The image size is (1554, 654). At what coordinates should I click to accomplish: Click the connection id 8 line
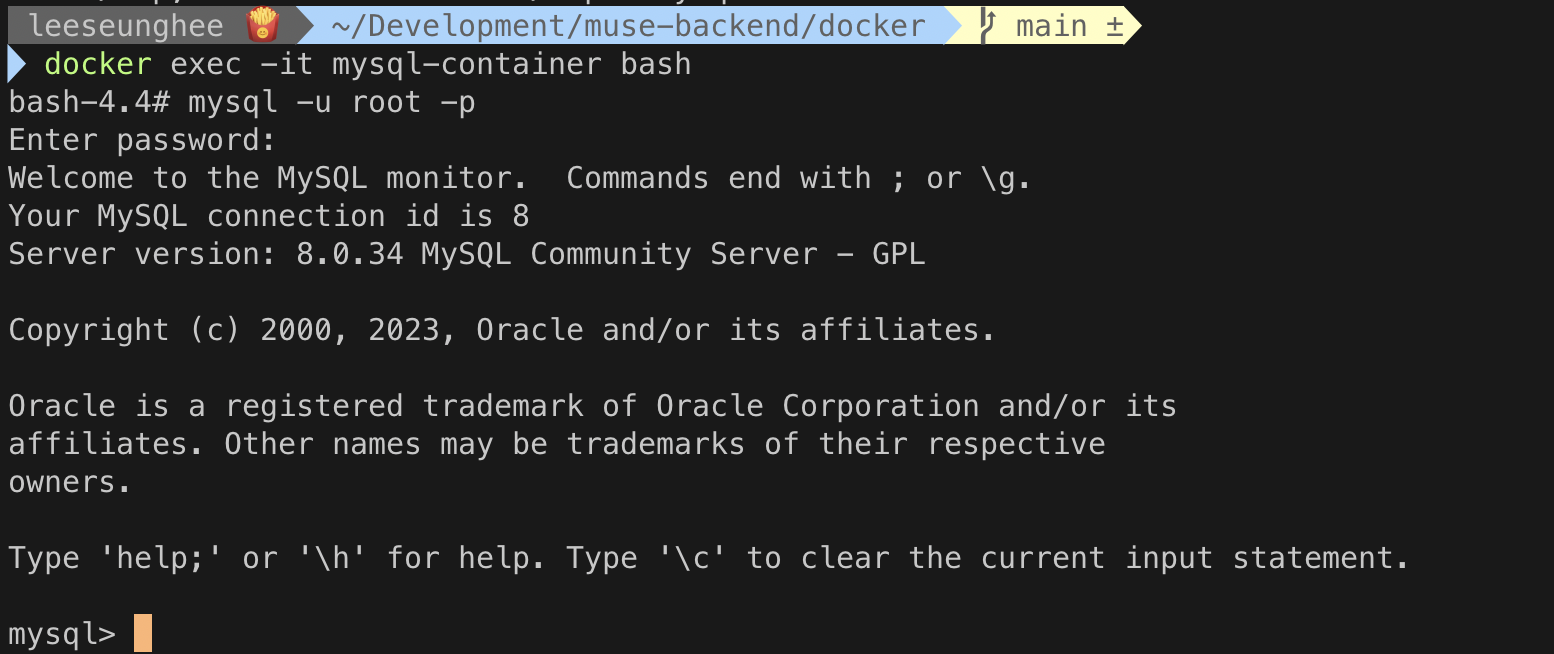pos(269,216)
